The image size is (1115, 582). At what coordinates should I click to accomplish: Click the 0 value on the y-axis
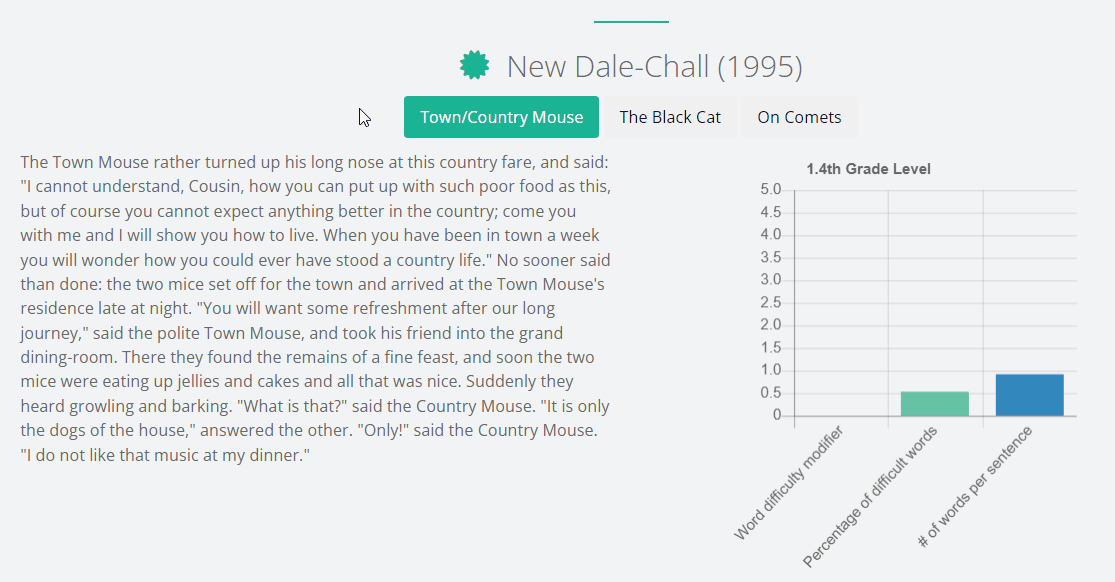777,416
